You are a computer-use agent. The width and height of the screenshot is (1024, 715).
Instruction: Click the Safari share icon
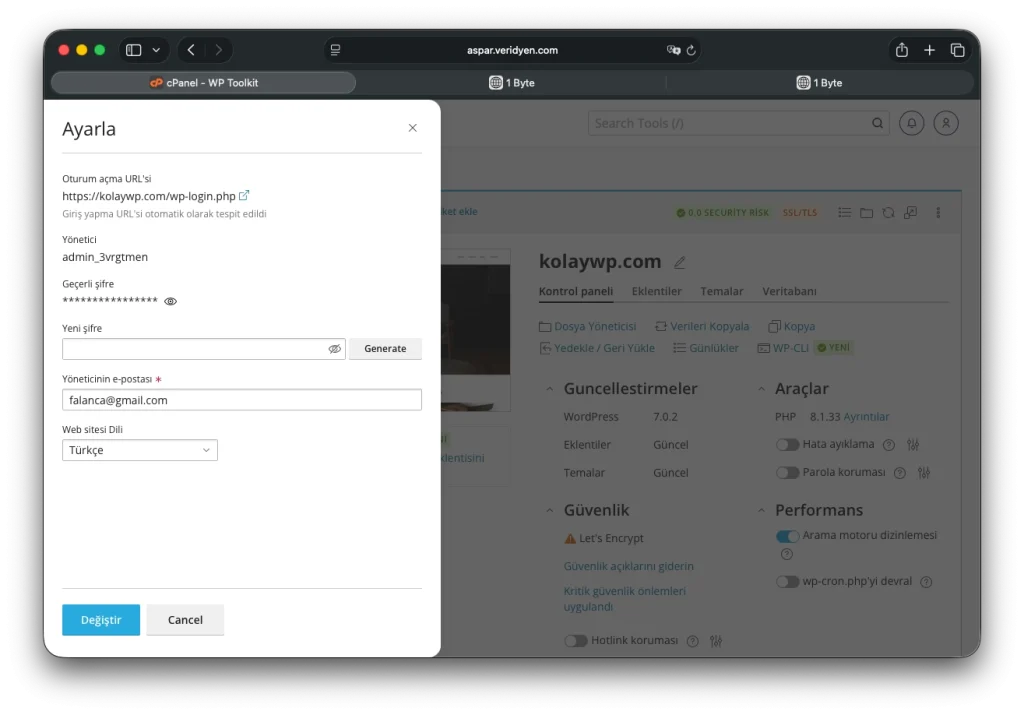(901, 50)
